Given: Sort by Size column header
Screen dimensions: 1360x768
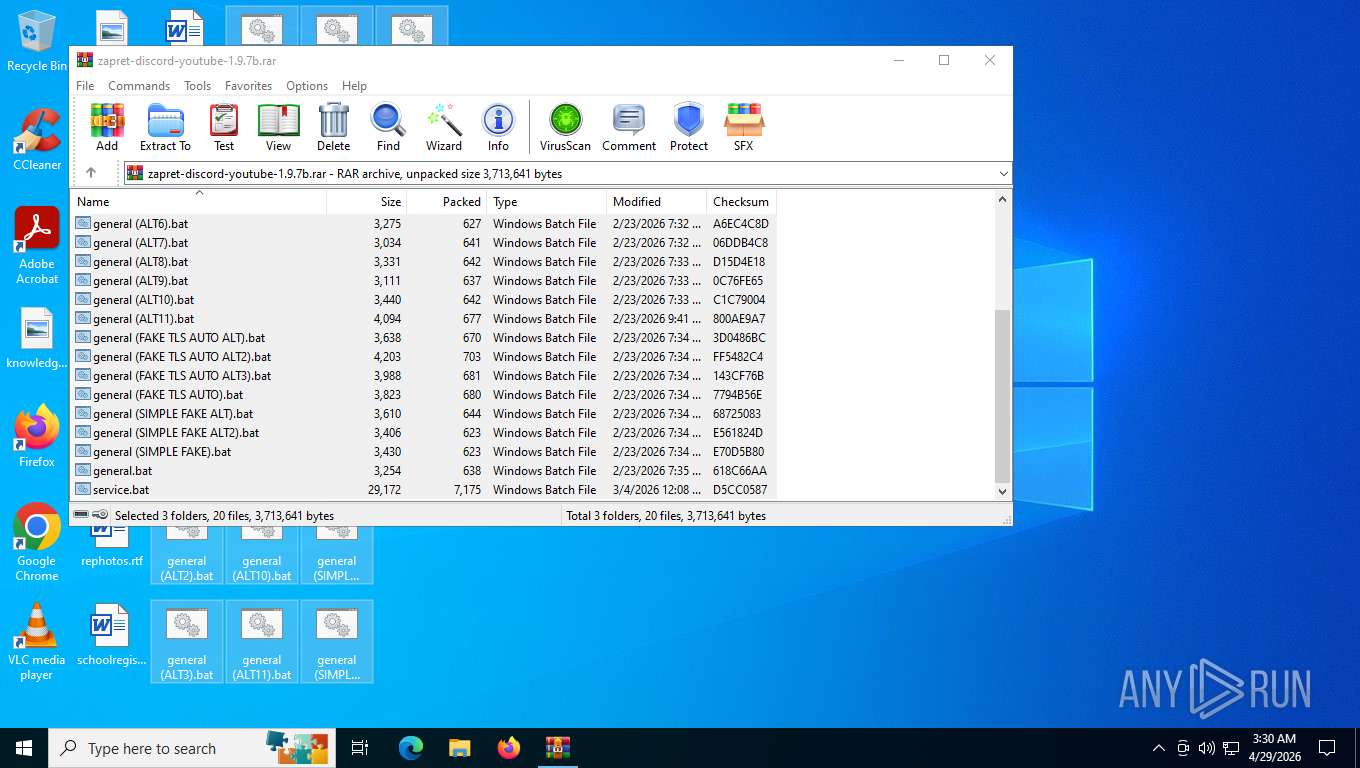Looking at the screenshot, I should [366, 201].
